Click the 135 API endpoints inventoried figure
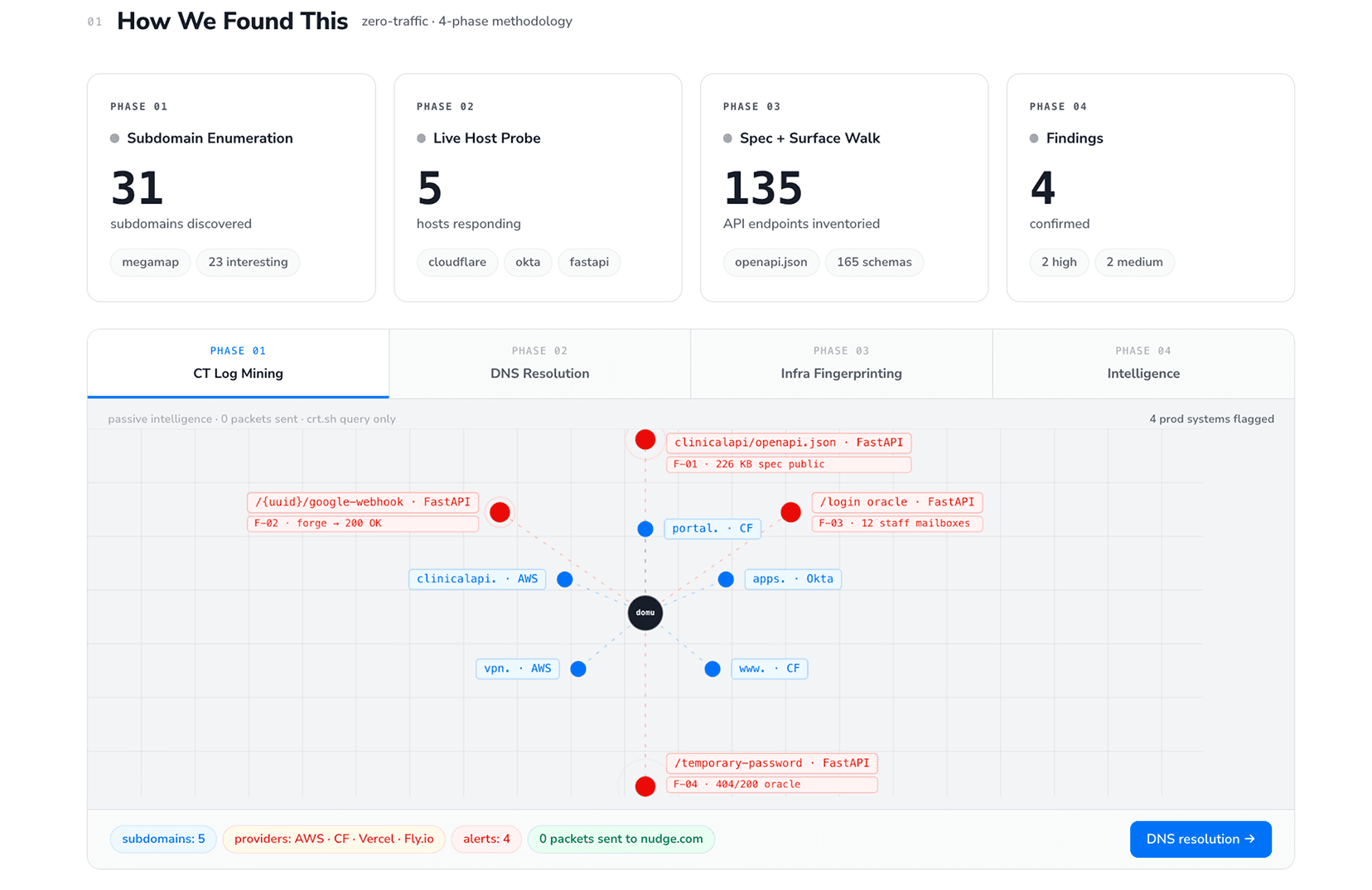Viewport: 1372px width, 890px height. (763, 188)
